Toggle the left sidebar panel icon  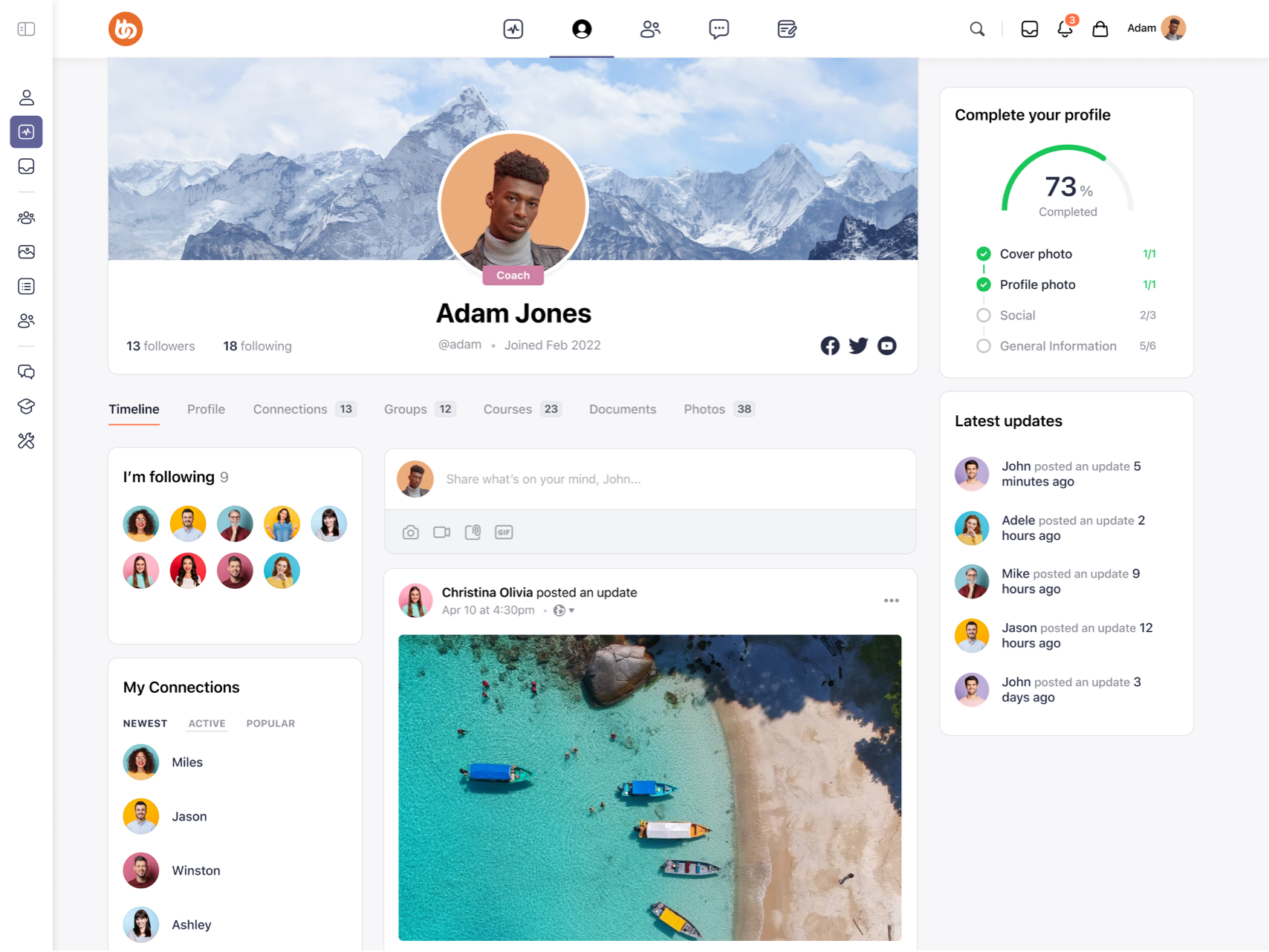coord(26,29)
